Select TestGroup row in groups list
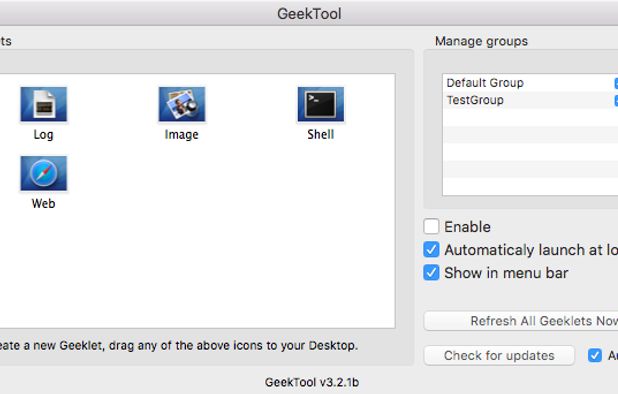Viewport: 618px width, 394px height. point(530,100)
